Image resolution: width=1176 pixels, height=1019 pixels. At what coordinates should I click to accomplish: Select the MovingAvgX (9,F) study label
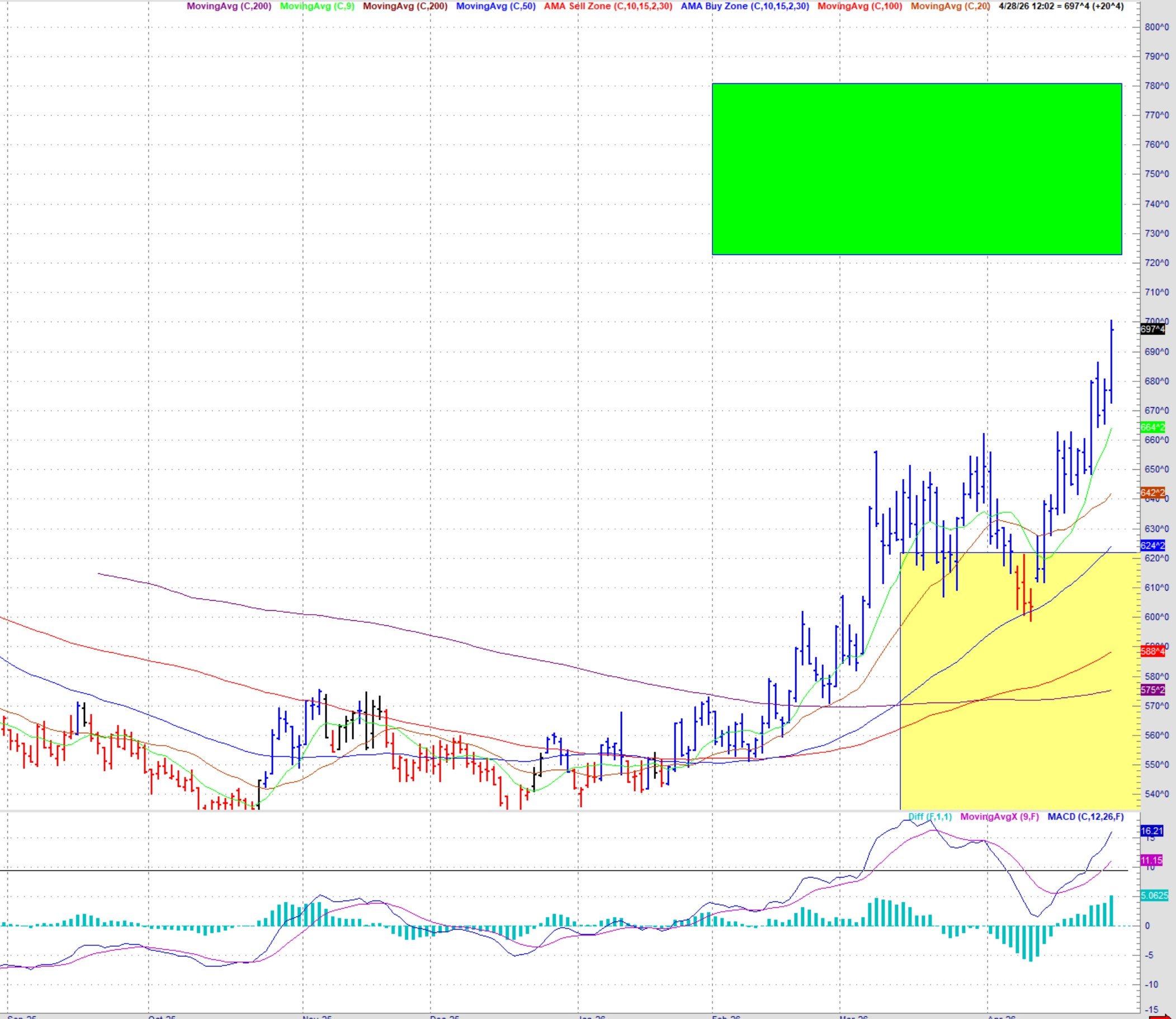(999, 817)
